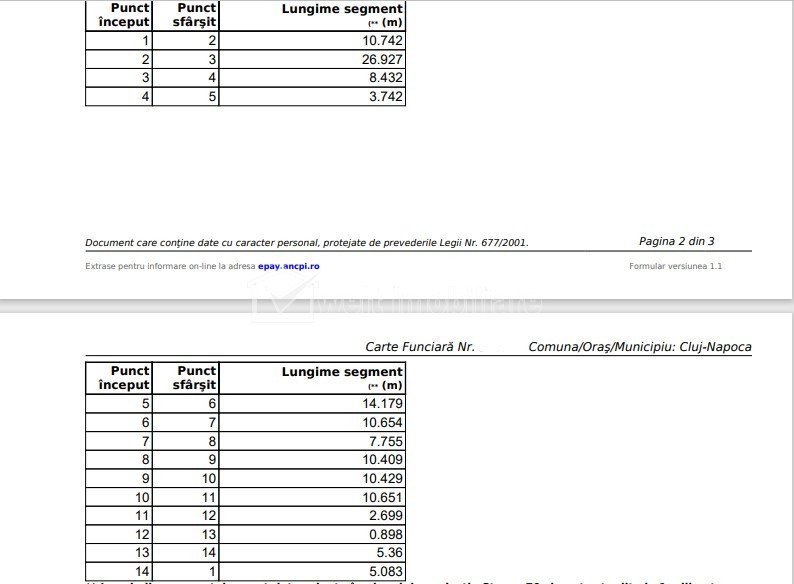The width and height of the screenshot is (794, 584).
Task: Click the 'Pagina 2 din 3' page label
Action: coord(676,241)
